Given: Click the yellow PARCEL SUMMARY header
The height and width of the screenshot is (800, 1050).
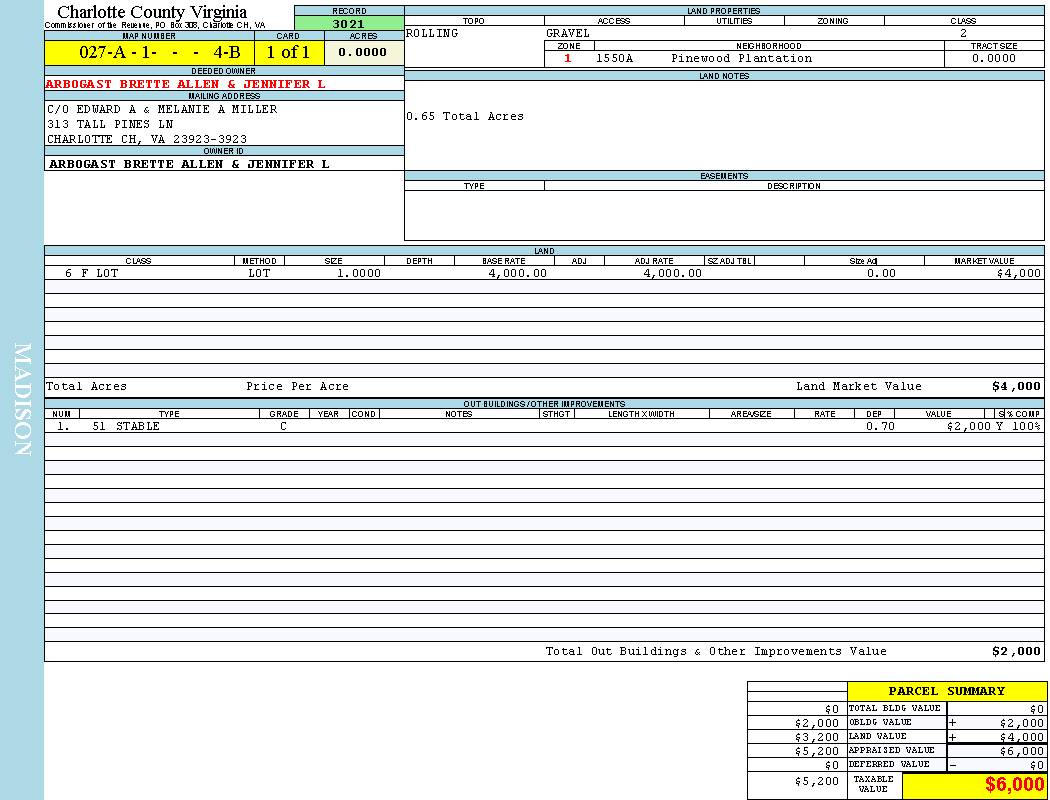Looking at the screenshot, I should pyautogui.click(x=946, y=691).
